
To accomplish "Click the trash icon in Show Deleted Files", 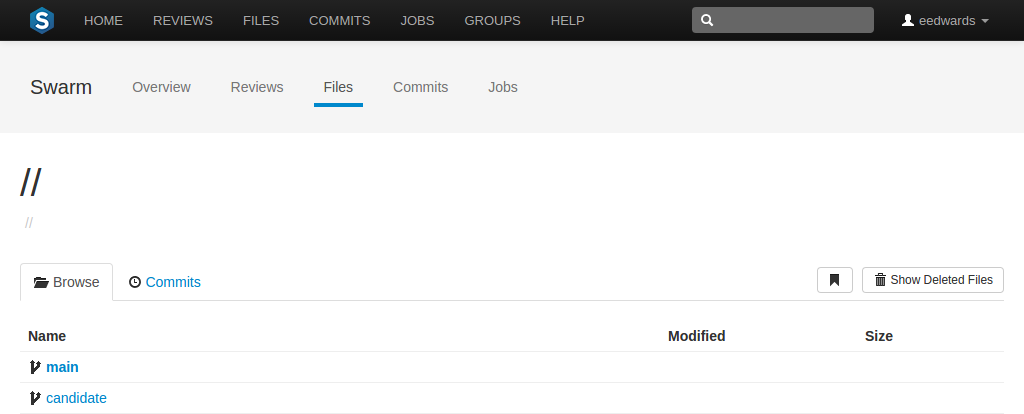I will click(880, 280).
